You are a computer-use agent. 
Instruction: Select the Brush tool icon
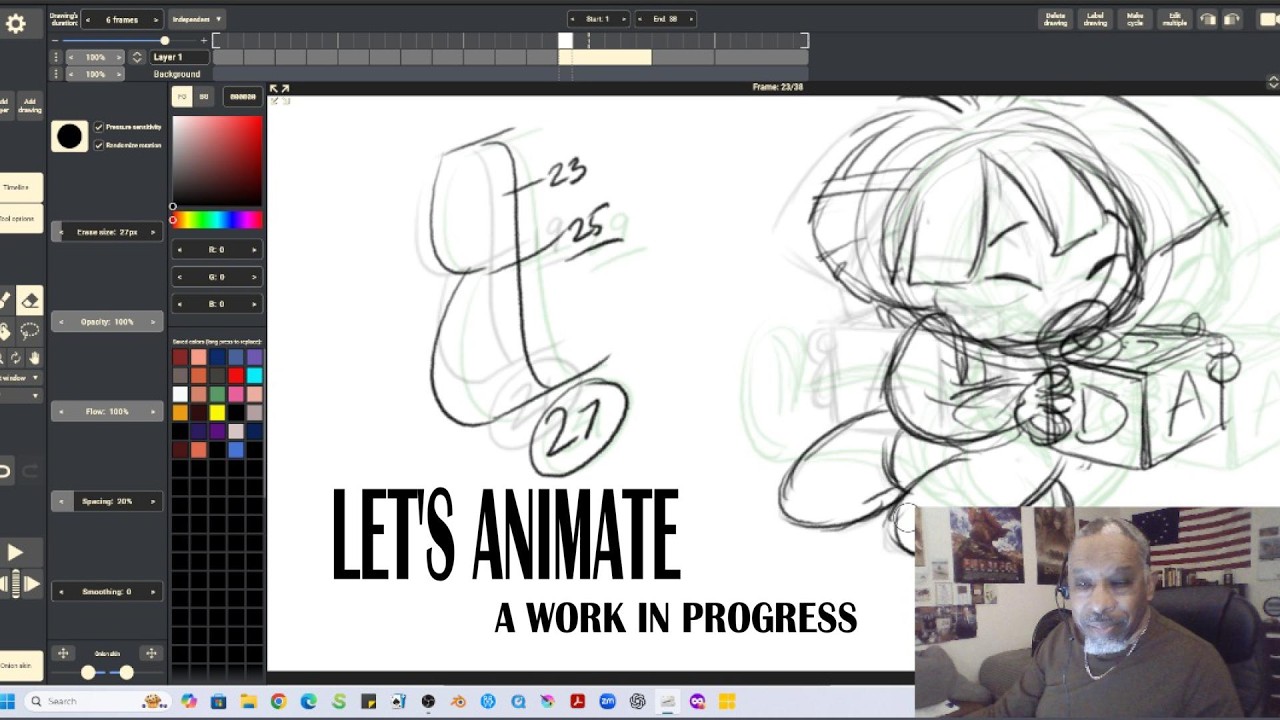[x=5, y=300]
